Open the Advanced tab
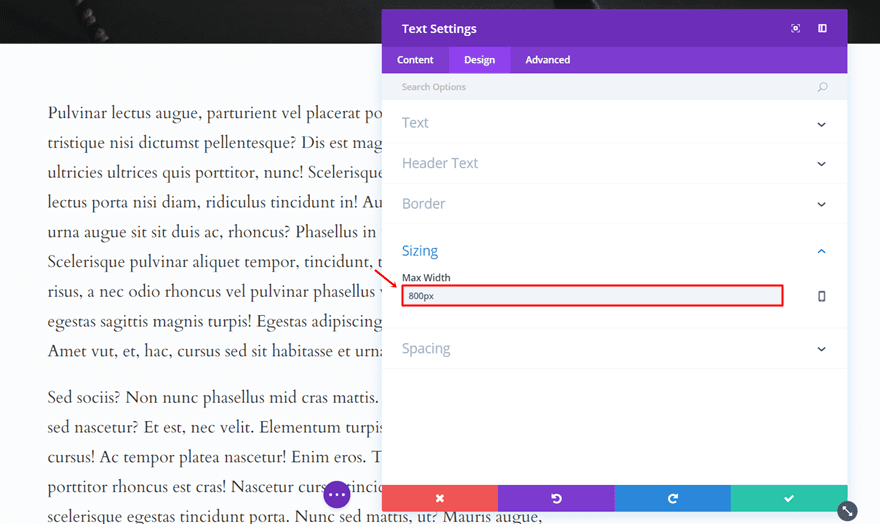This screenshot has height=524, width=880. tap(547, 60)
